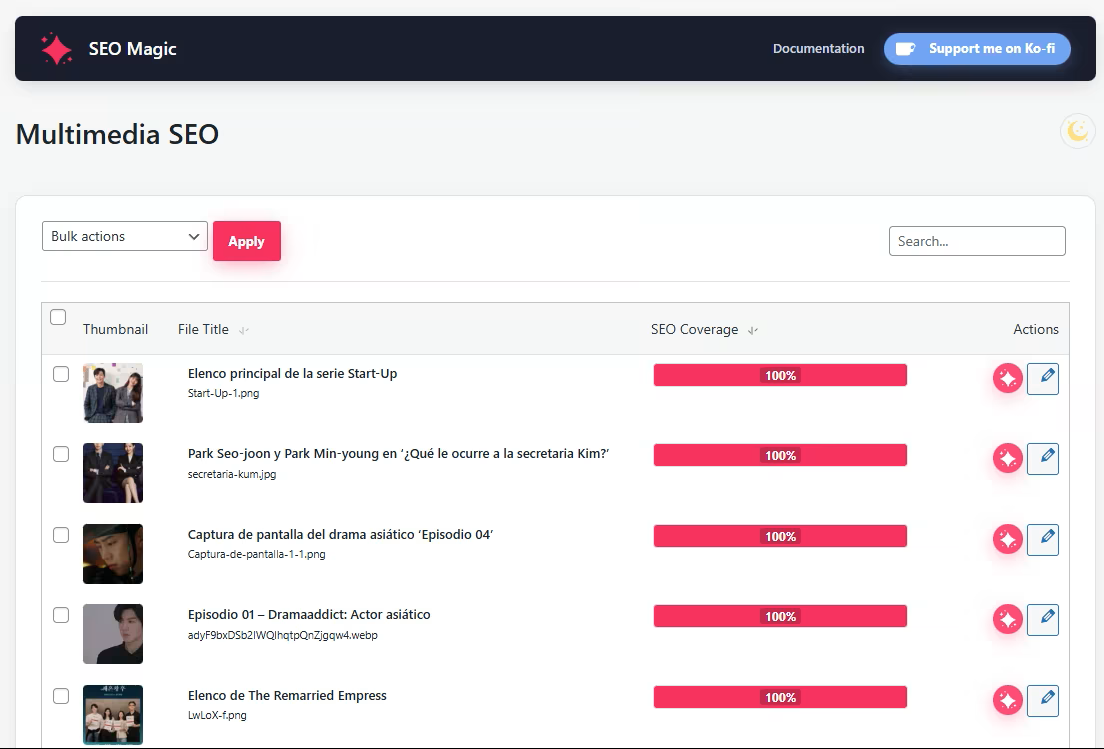The width and height of the screenshot is (1104, 749).
Task: Click the sparkle generate icon for Start-Up-1.png
Action: click(1007, 378)
